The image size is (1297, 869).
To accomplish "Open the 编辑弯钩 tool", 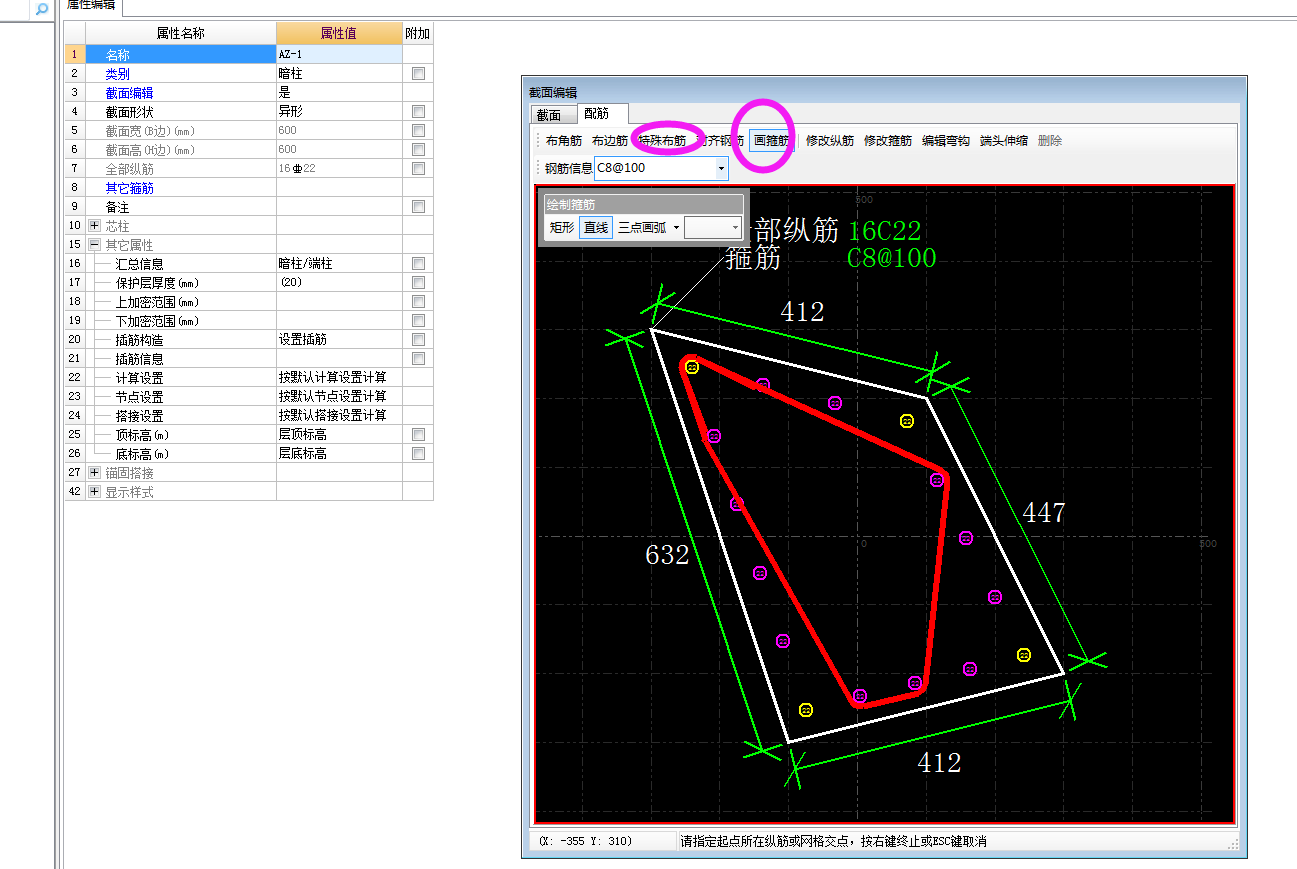I will click(x=946, y=141).
